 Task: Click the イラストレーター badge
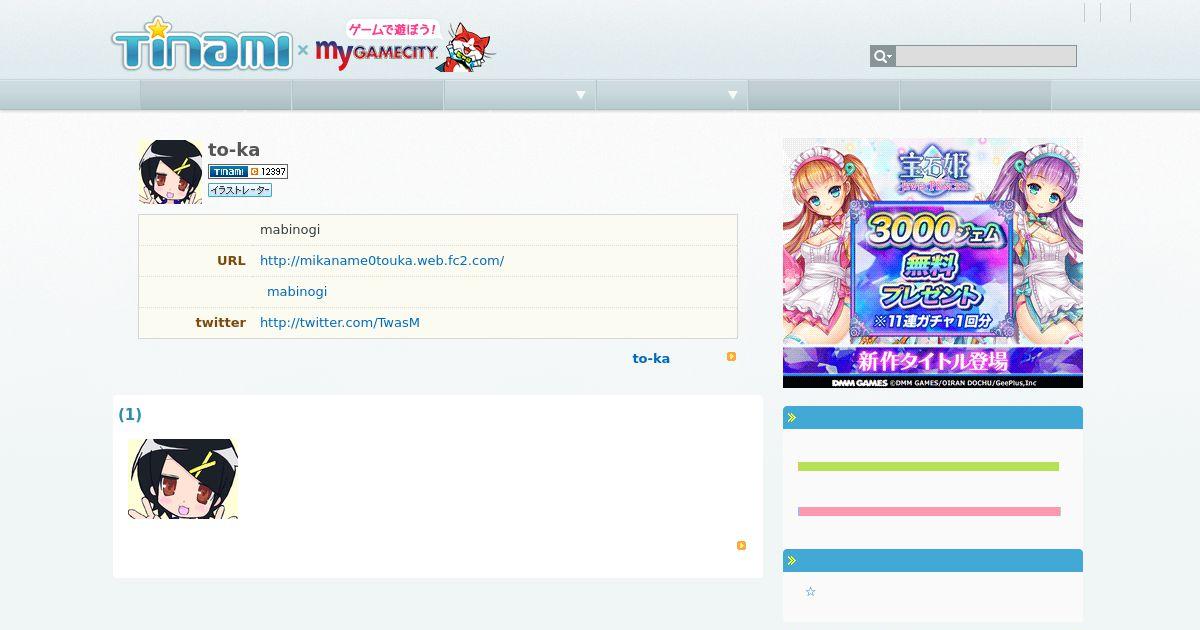tap(240, 190)
